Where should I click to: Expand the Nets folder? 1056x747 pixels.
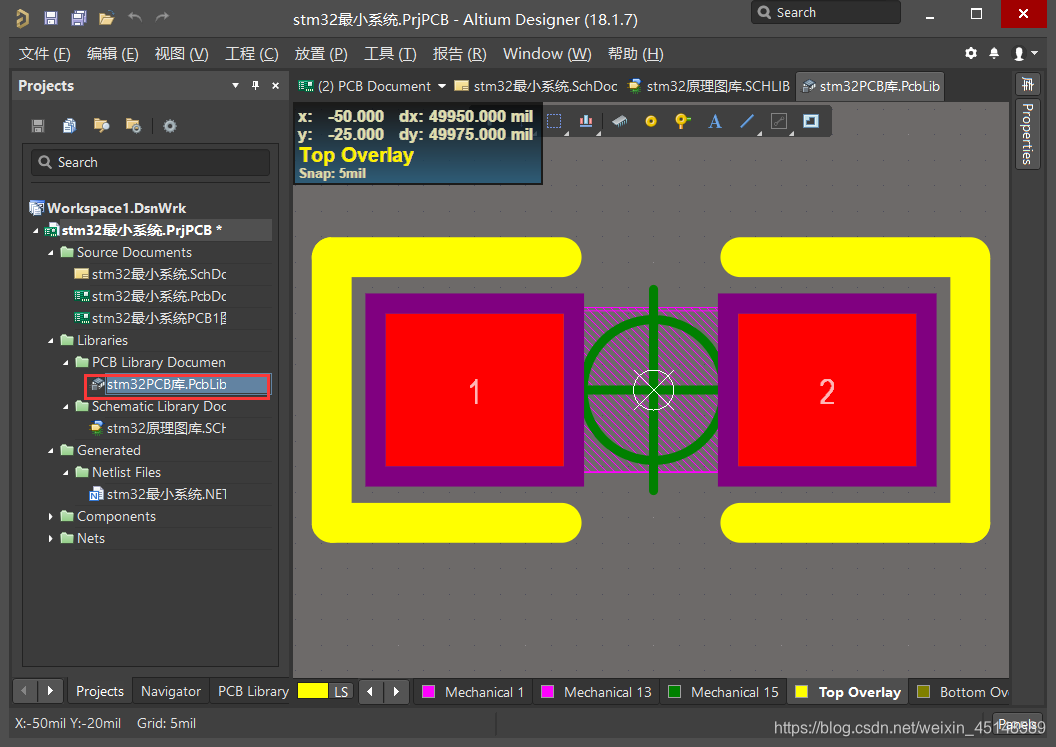(51, 539)
